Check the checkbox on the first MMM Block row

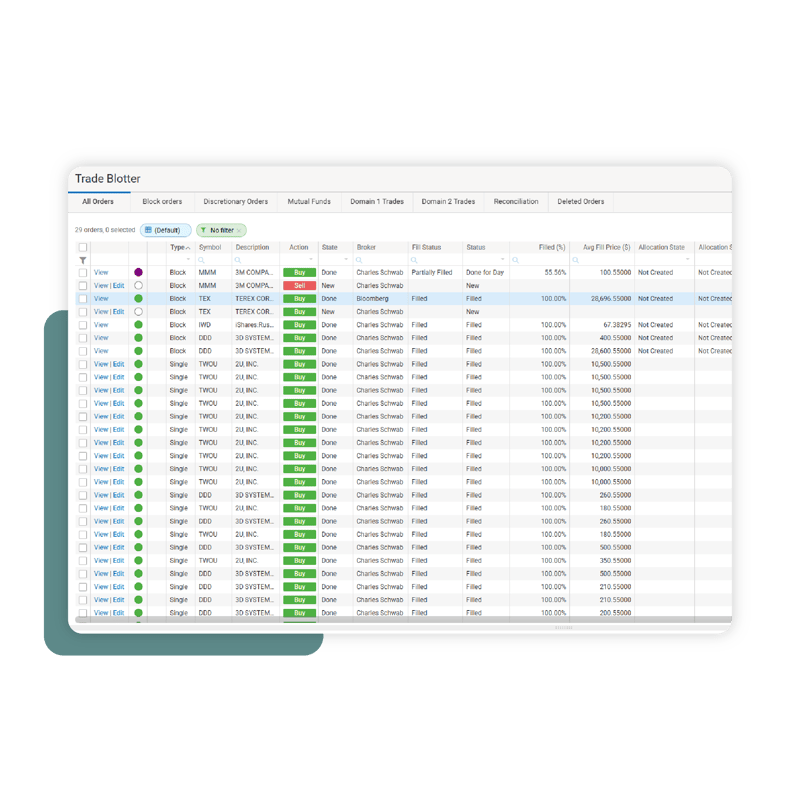pos(81,272)
